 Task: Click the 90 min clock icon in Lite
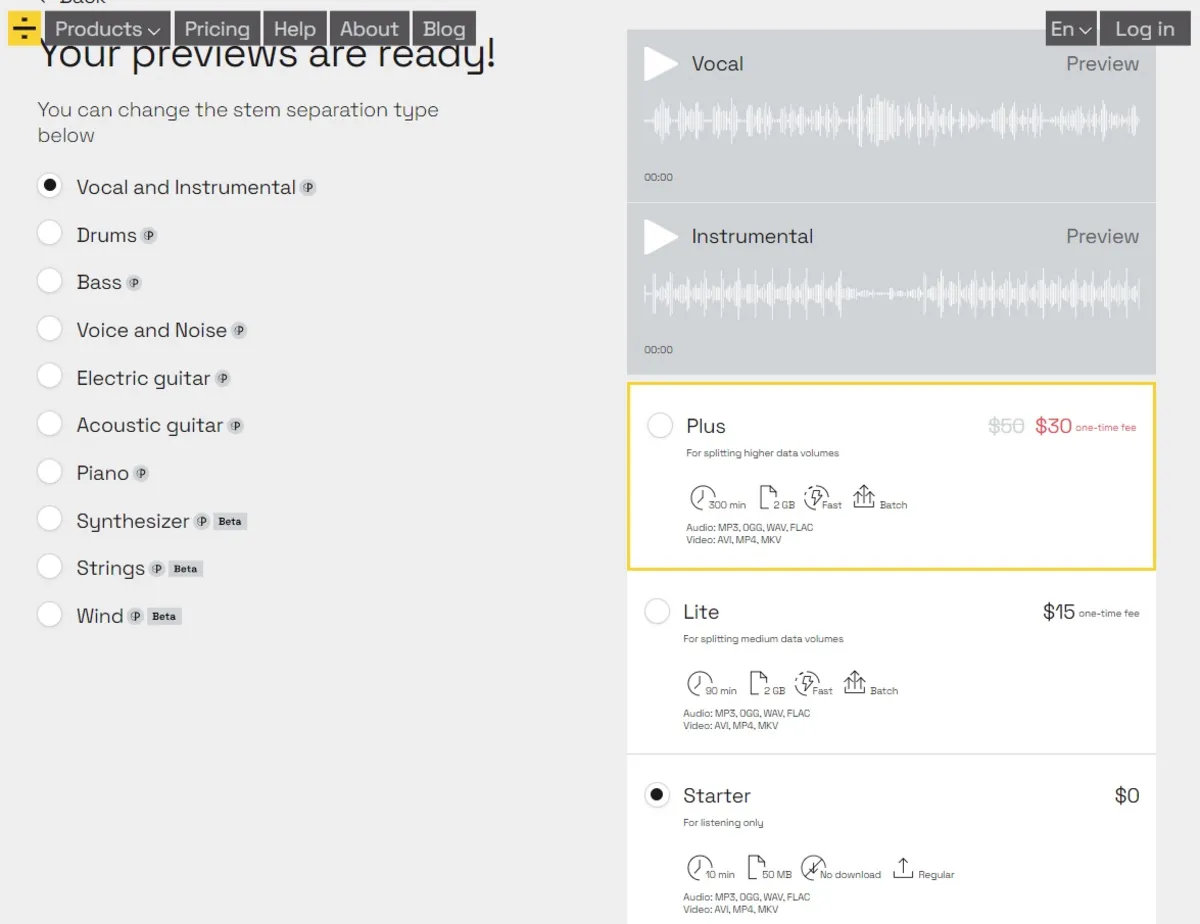(x=699, y=683)
